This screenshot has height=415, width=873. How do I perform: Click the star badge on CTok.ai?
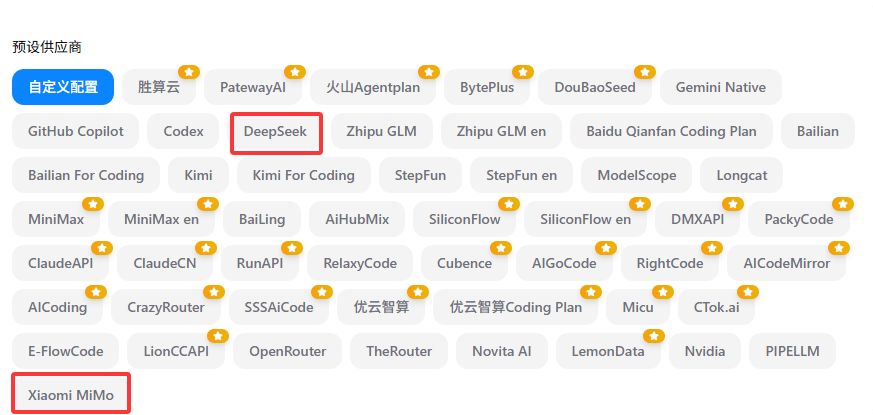748,292
